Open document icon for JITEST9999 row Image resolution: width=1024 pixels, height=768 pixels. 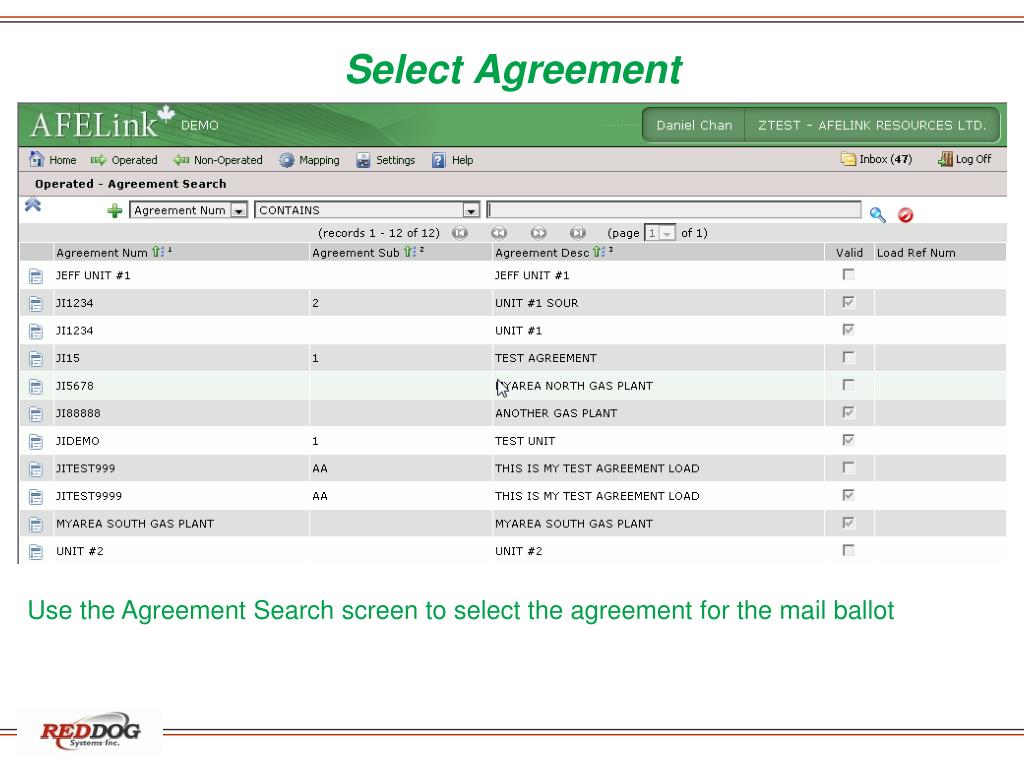pos(36,496)
